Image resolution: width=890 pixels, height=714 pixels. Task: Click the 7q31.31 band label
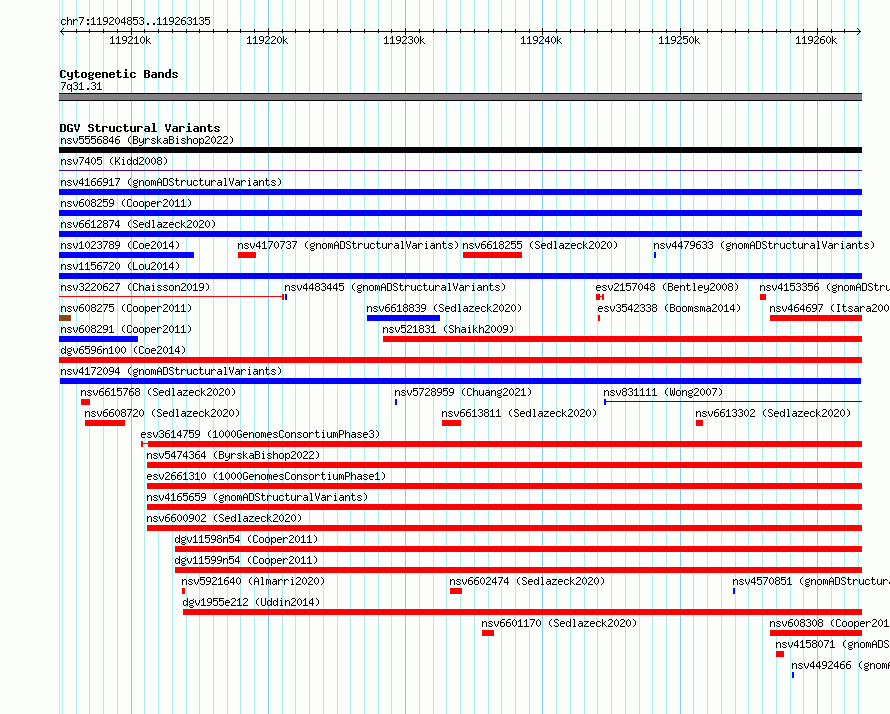[x=81, y=86]
